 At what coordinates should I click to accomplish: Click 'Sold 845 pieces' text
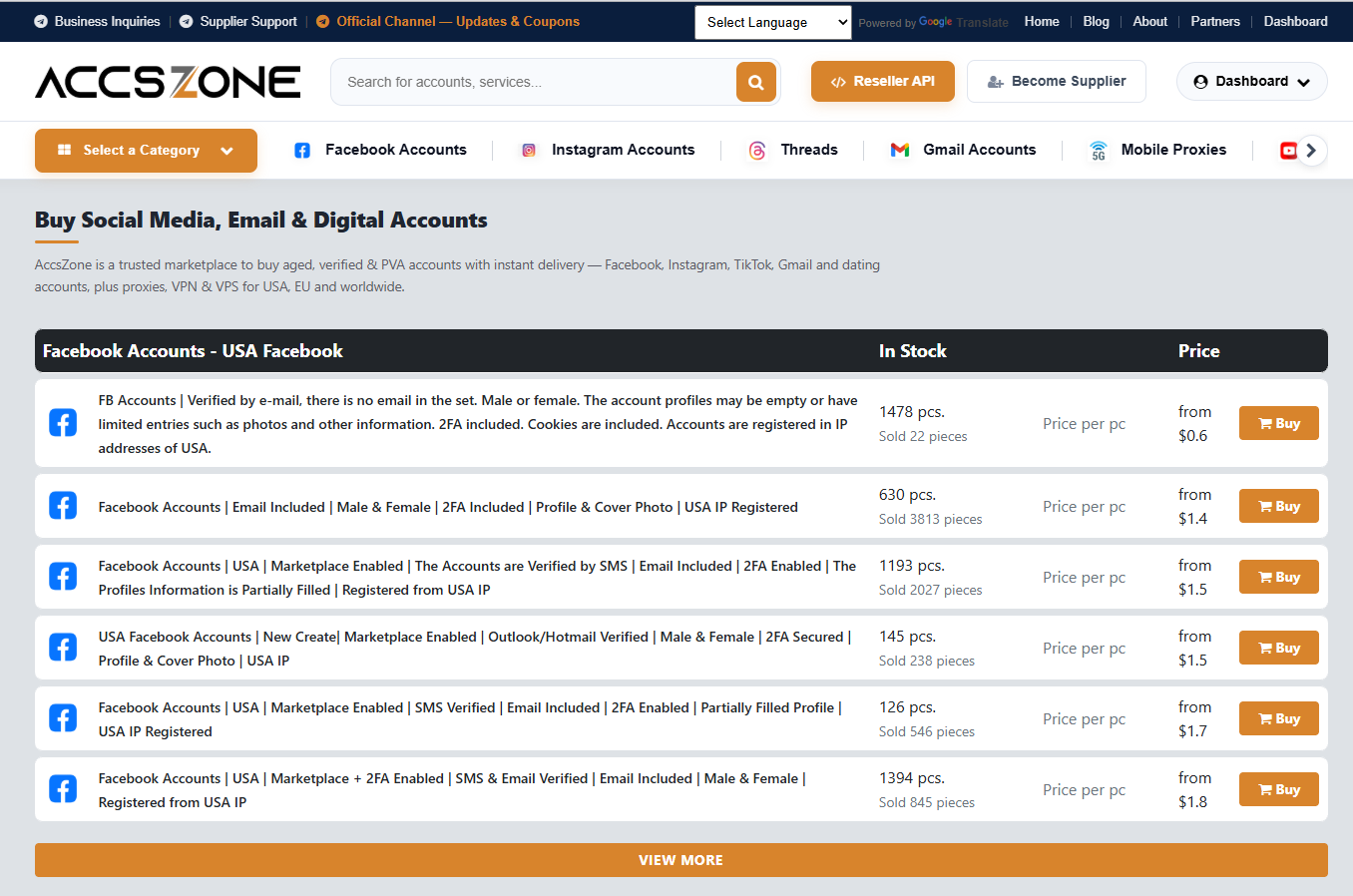927,802
